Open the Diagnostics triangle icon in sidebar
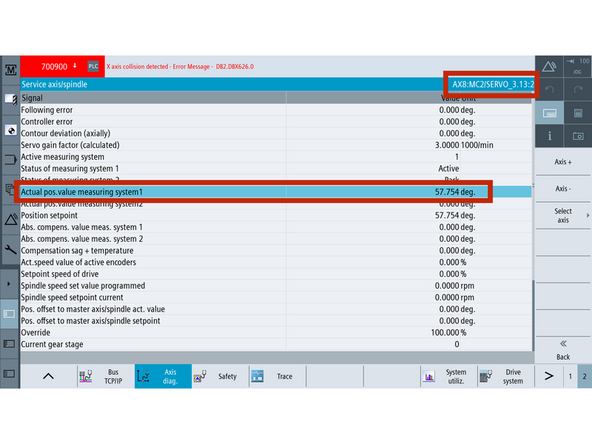 pos(11,219)
